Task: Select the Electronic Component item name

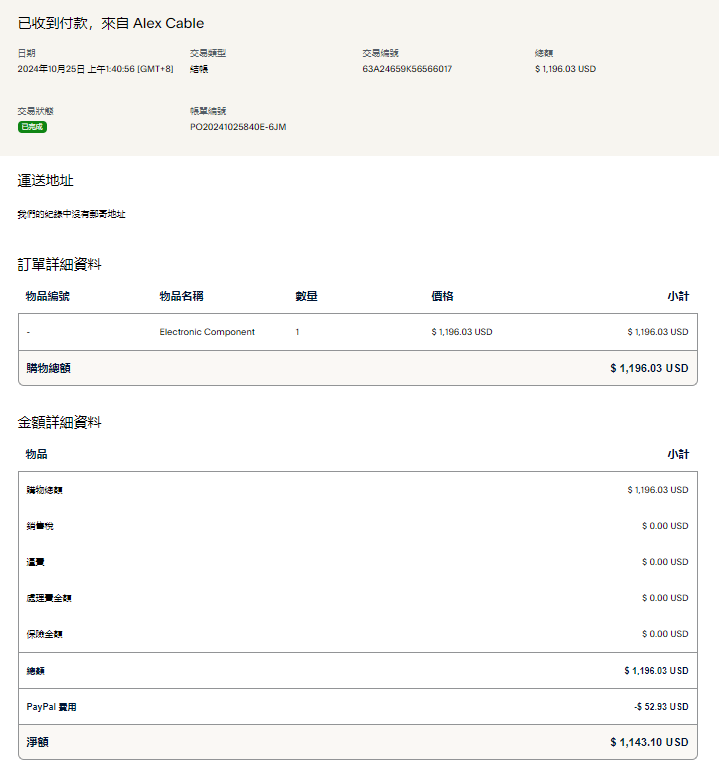Action: point(207,332)
